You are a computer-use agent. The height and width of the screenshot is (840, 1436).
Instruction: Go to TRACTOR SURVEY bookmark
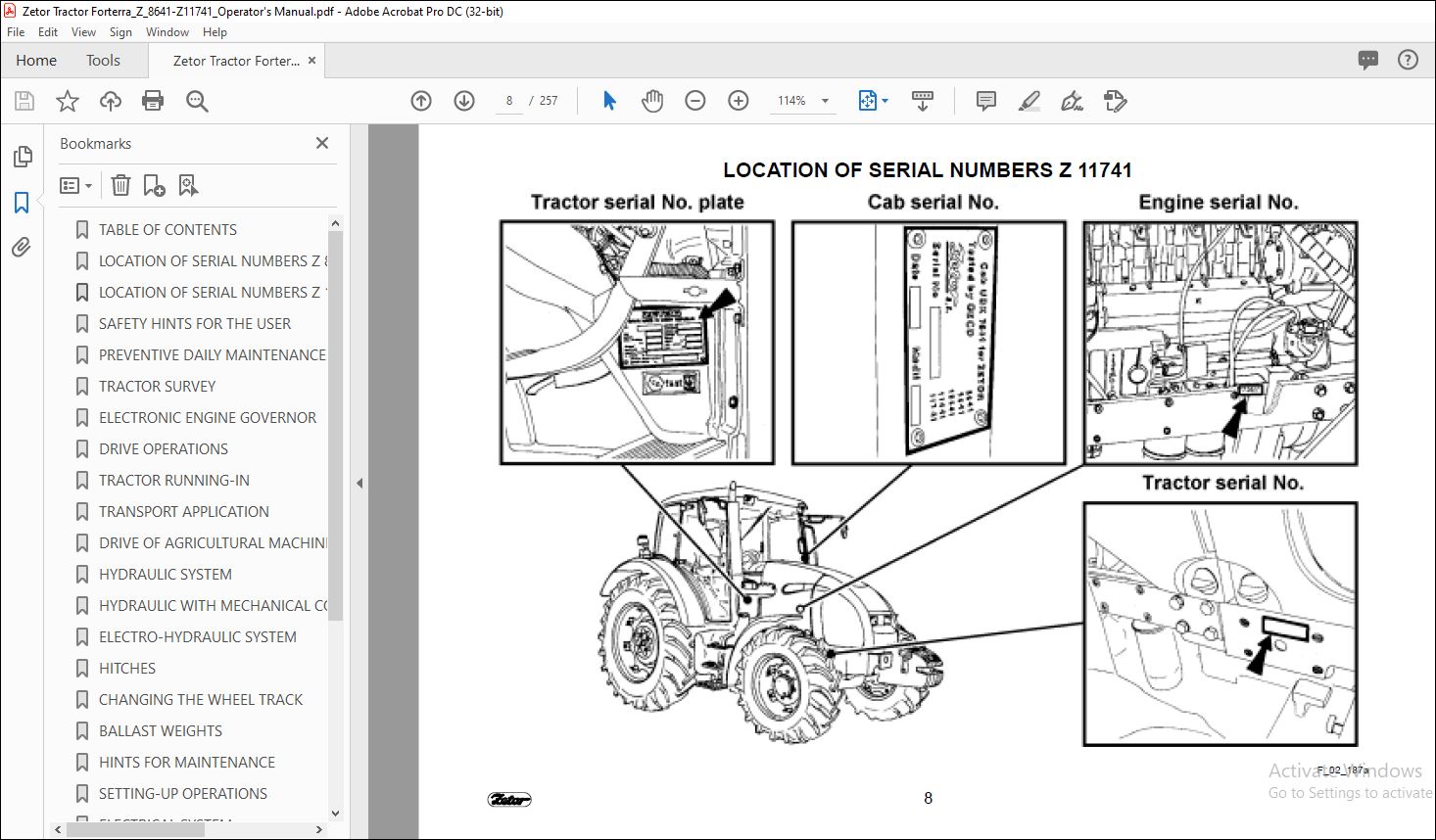[157, 387]
